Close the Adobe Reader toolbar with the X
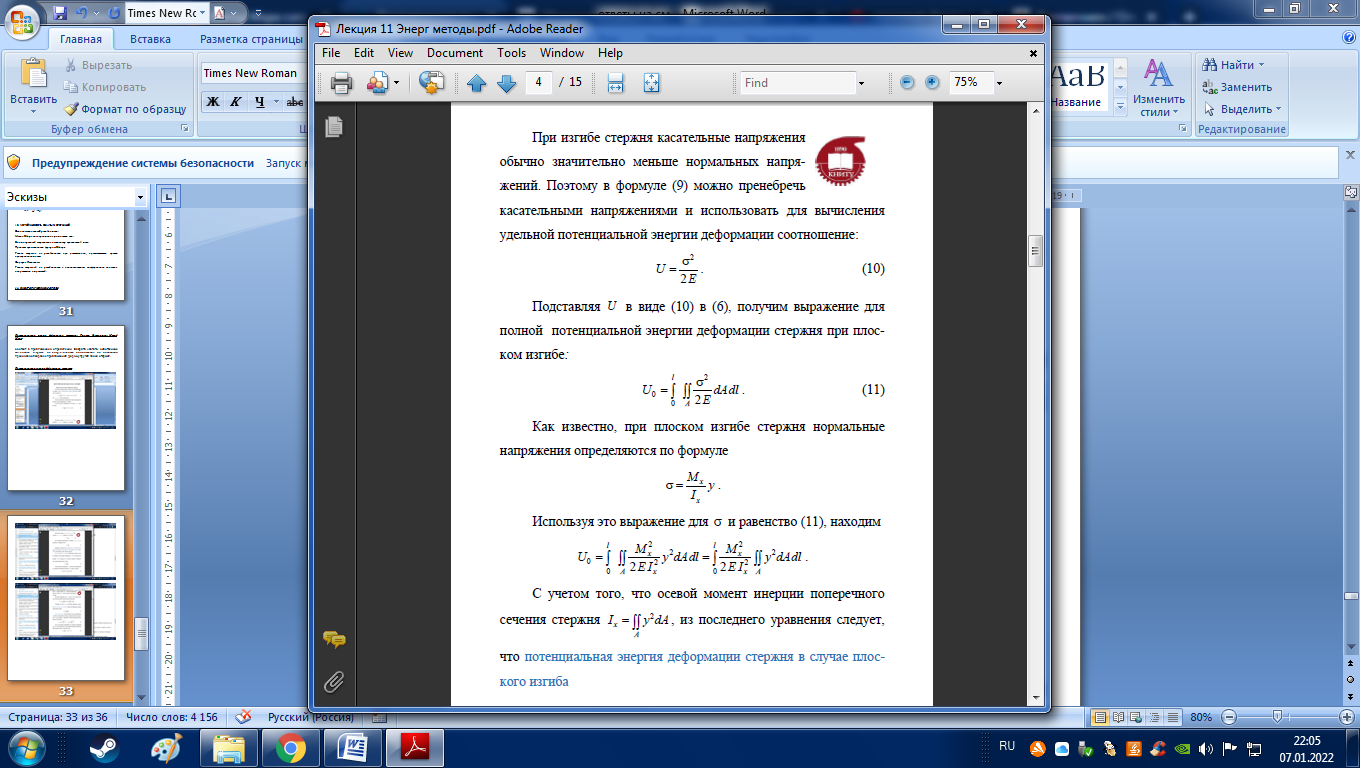This screenshot has width=1360, height=768. pos(1034,53)
